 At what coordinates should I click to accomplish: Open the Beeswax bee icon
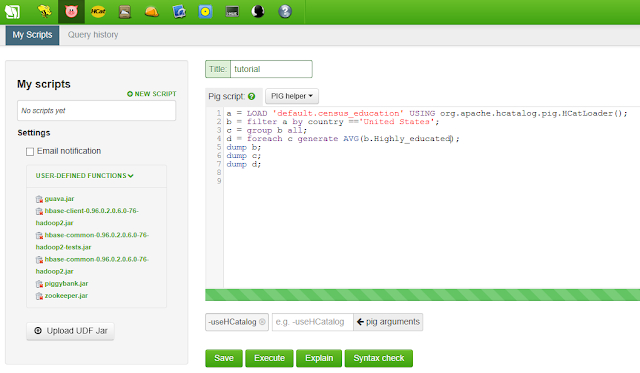pyautogui.click(x=44, y=11)
